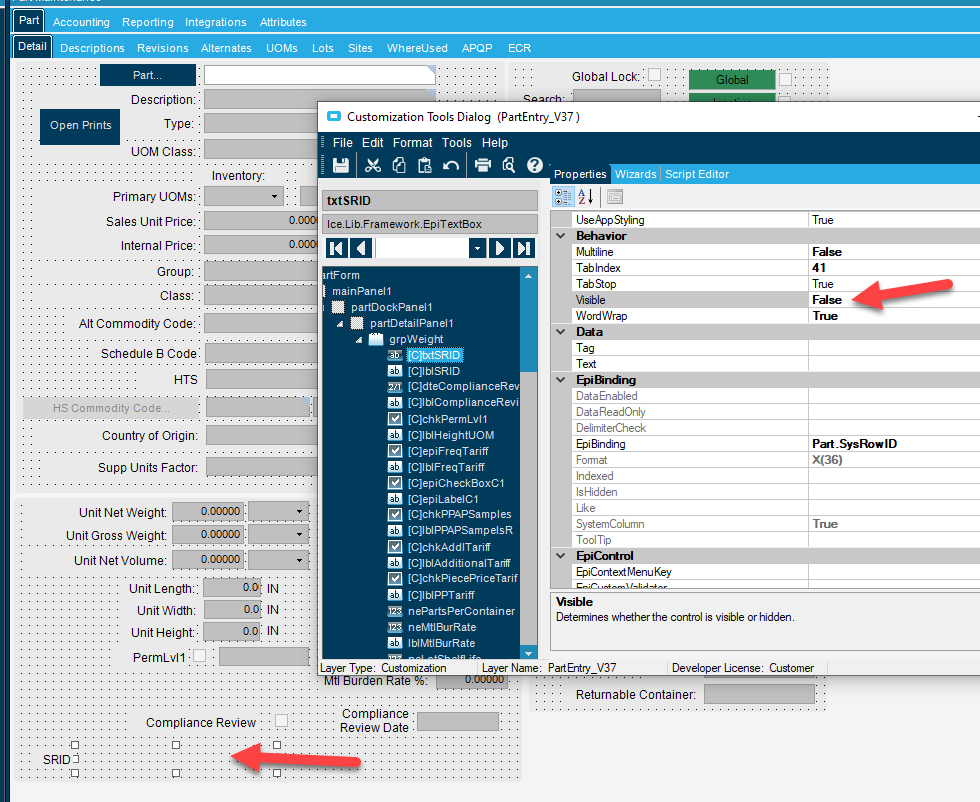Screen dimensions: 980x802
Task: Select the [C]chkPermLvl1 tree item
Action: pos(448,419)
